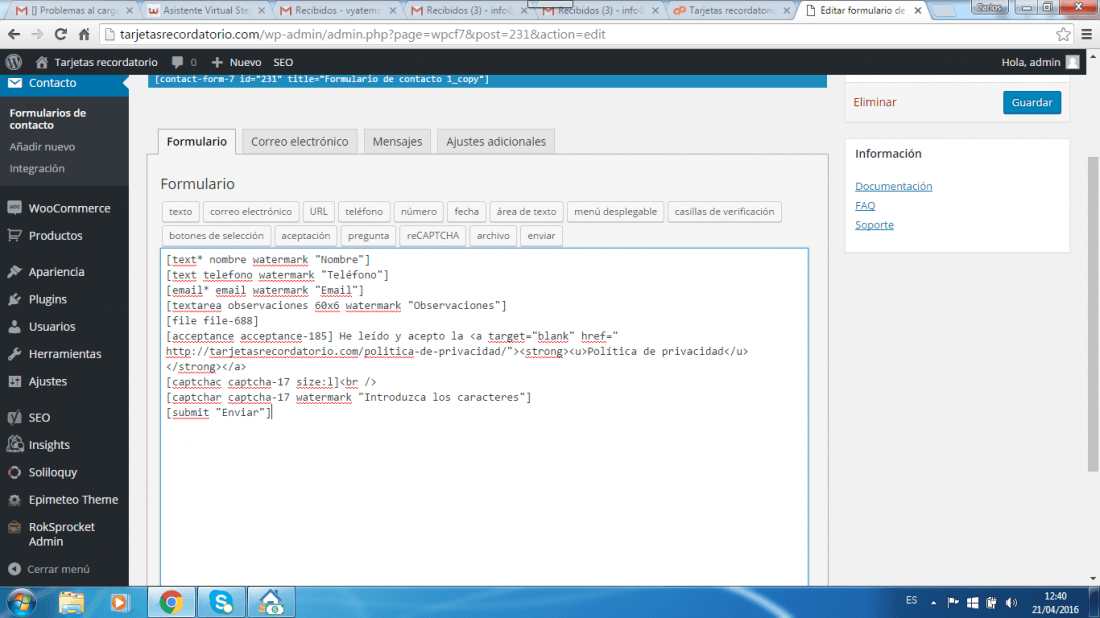
Task: Open Documentación link
Action: [894, 186]
